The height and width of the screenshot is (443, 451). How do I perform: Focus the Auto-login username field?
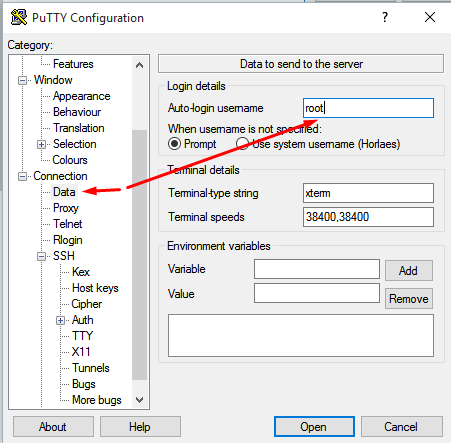368,108
